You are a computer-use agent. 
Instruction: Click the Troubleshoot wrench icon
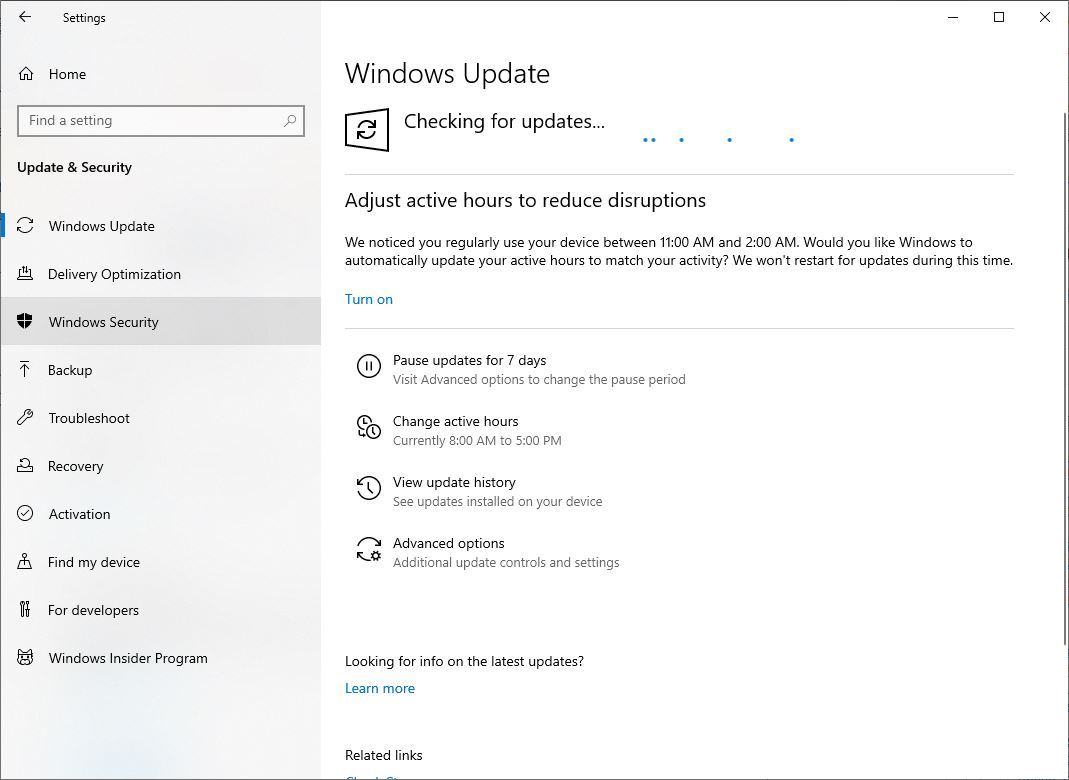point(25,417)
